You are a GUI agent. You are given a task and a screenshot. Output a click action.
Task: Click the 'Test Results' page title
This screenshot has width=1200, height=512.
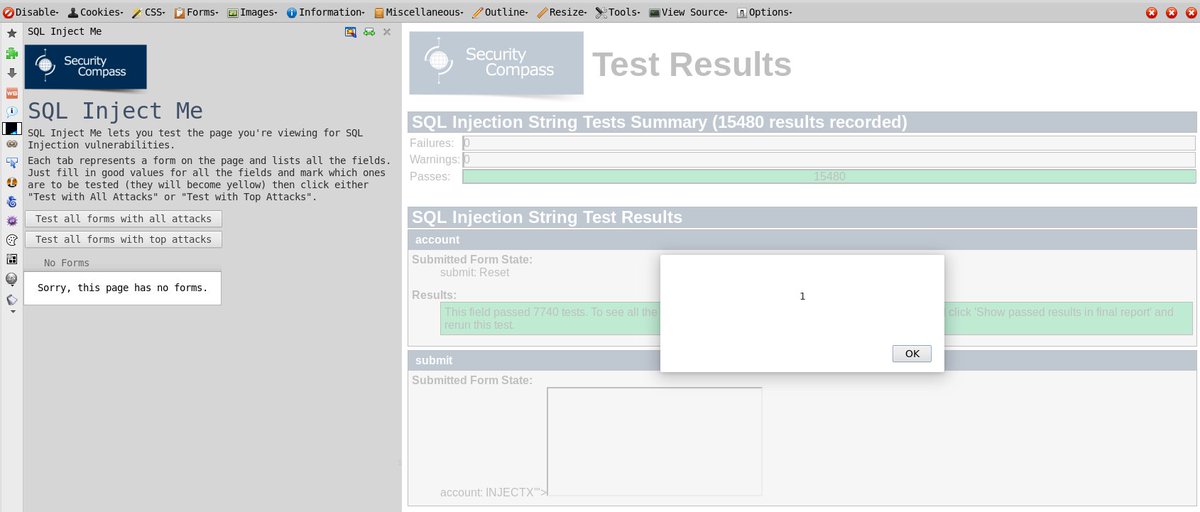click(x=692, y=65)
